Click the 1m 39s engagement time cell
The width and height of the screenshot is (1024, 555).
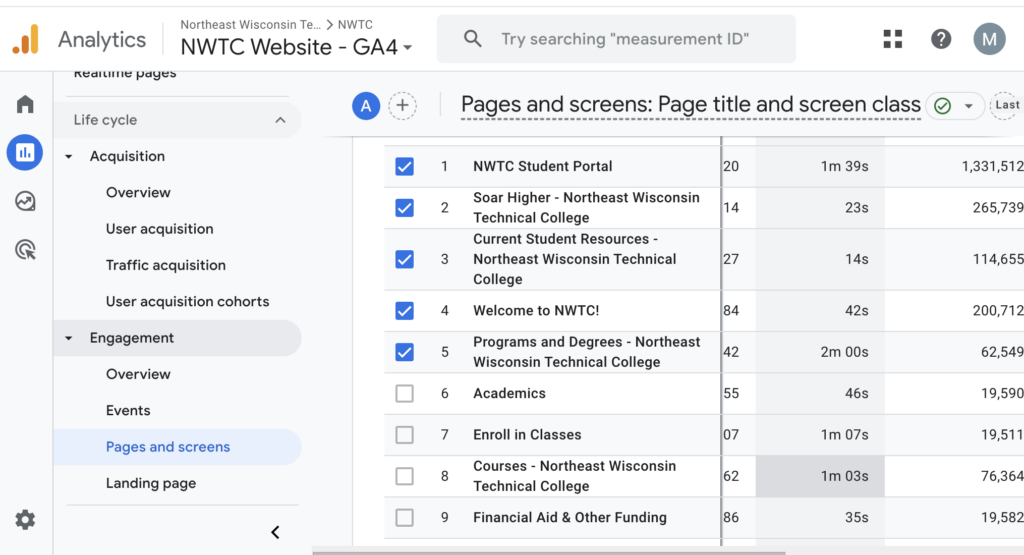pyautogui.click(x=844, y=166)
